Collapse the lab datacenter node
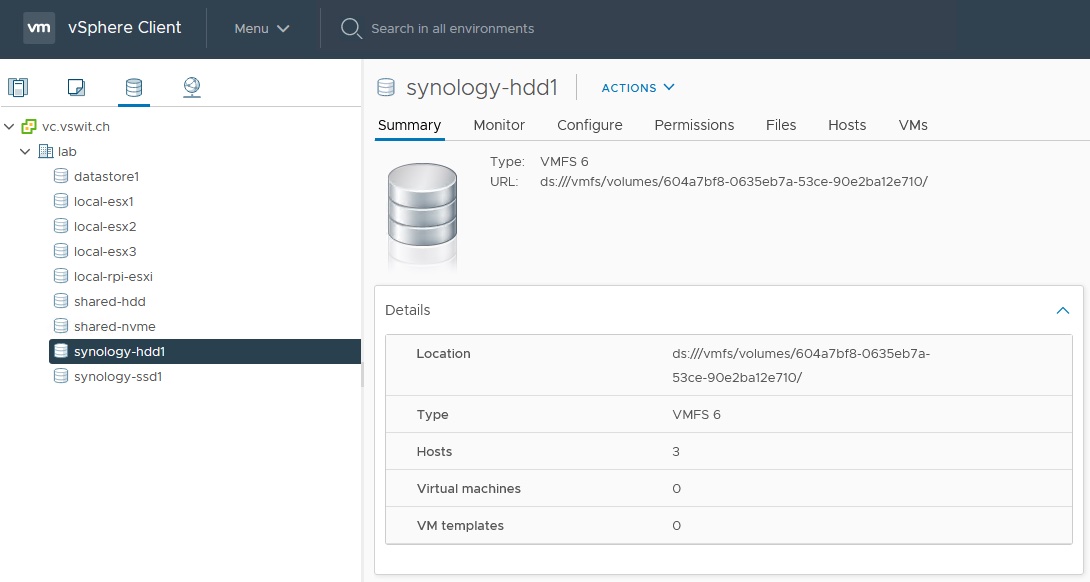 coord(26,152)
